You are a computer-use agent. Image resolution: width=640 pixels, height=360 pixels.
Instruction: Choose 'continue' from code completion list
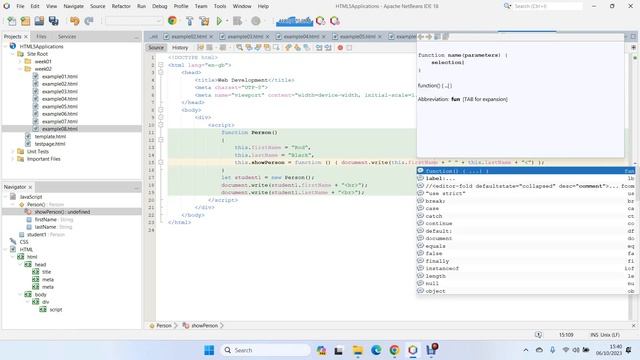pyautogui.click(x=526, y=224)
